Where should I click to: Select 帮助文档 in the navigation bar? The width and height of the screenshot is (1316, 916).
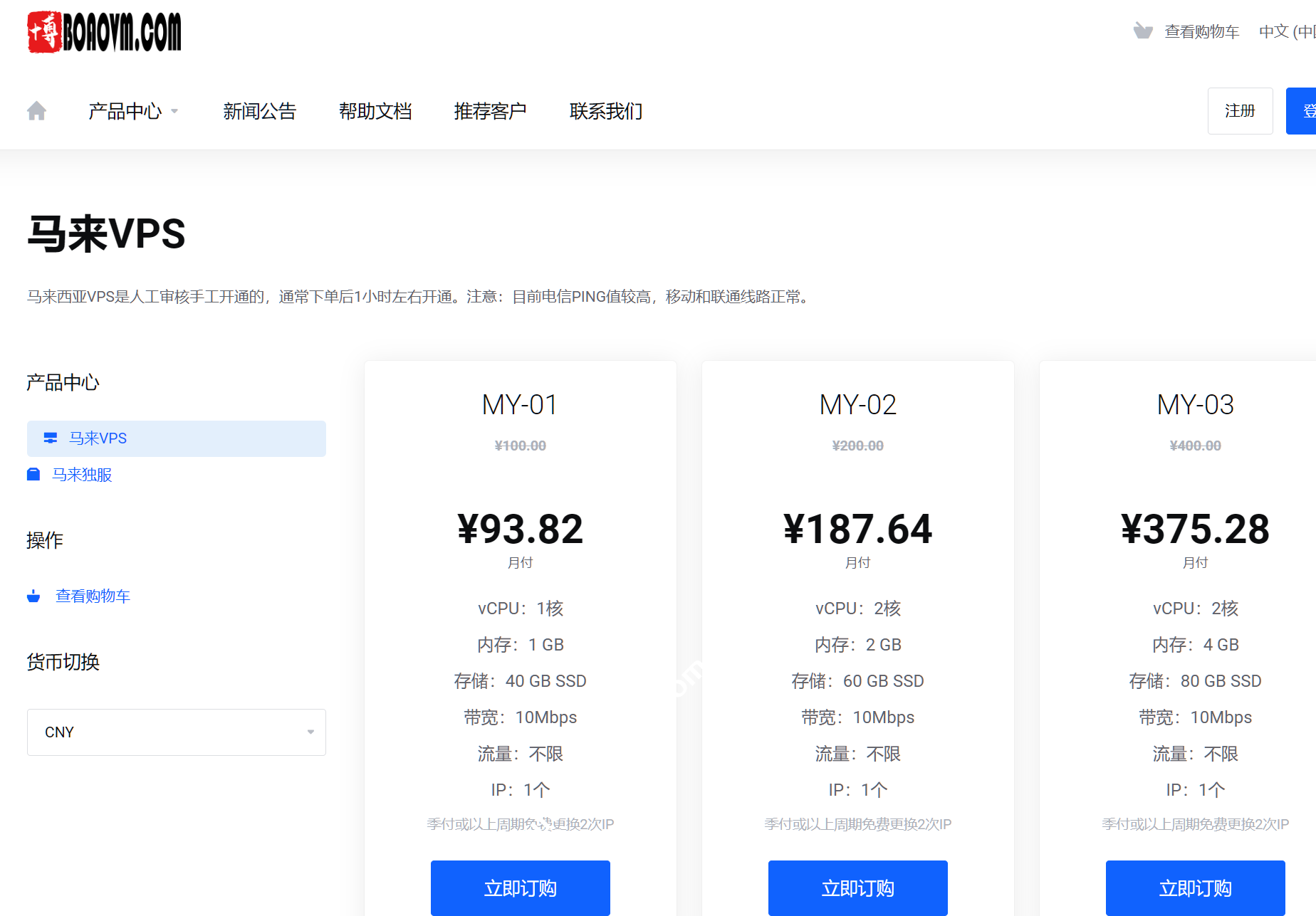coord(376,111)
